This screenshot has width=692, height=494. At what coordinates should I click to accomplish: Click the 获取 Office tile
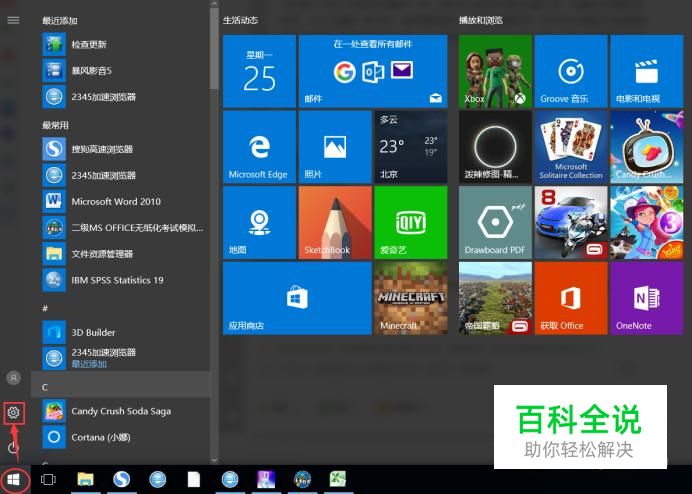click(571, 298)
